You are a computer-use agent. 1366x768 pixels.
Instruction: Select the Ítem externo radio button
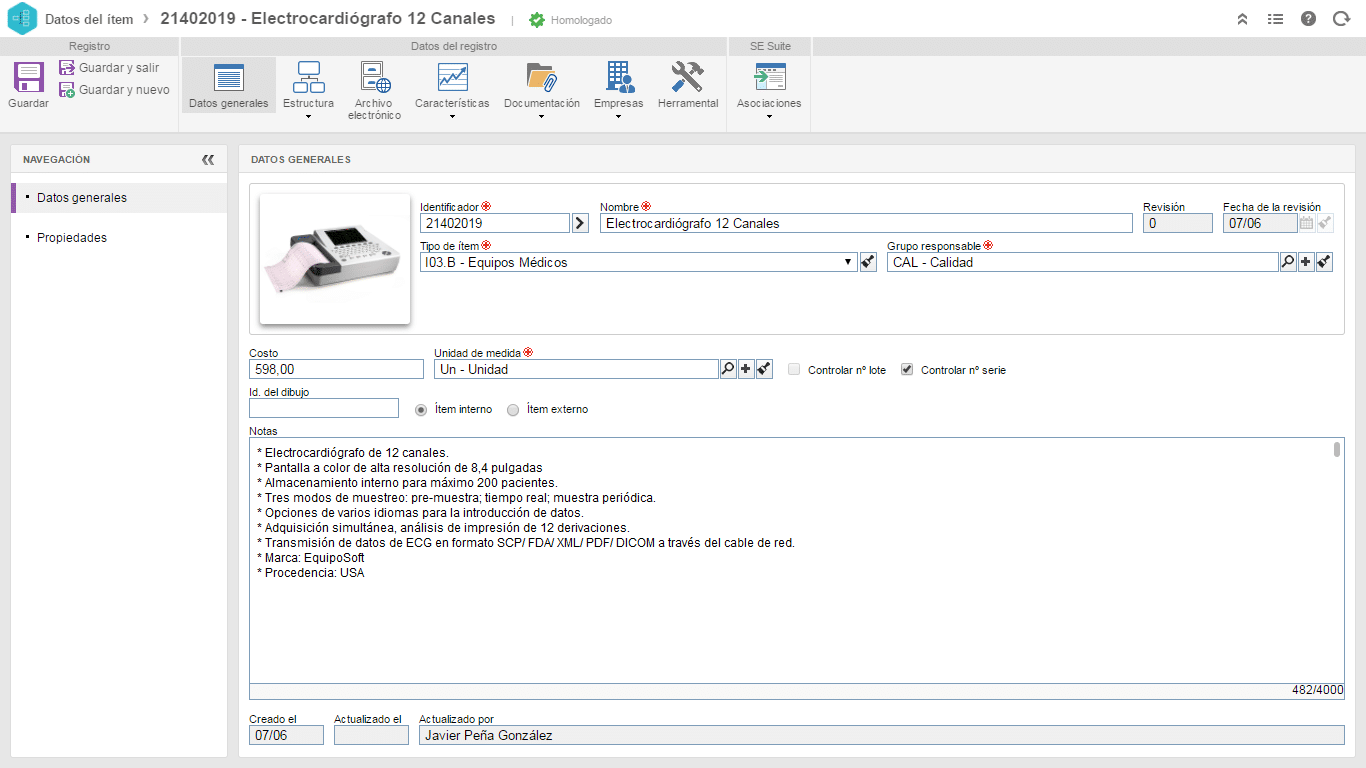click(x=513, y=409)
